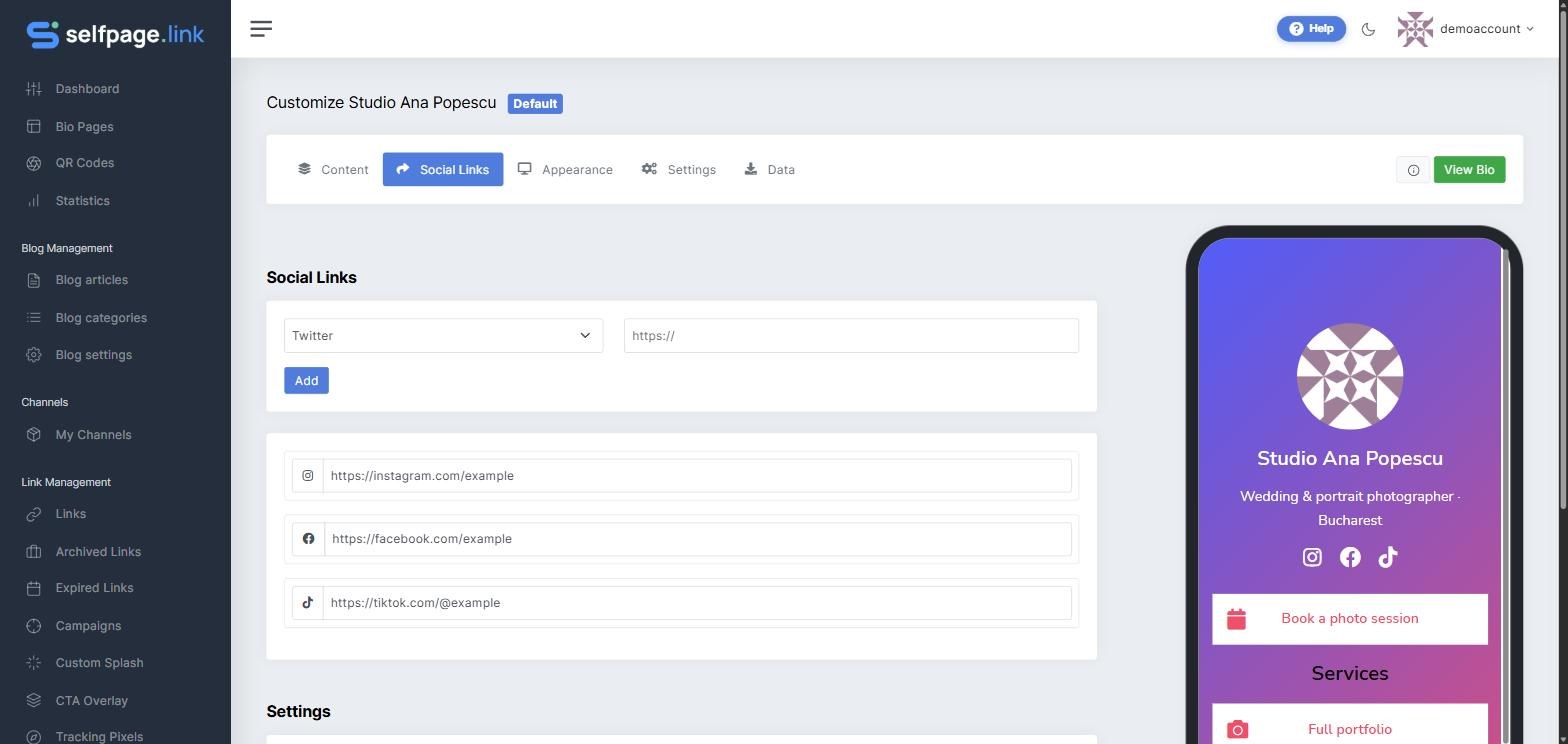Open Bio Pages in the sidebar
Image resolution: width=1568 pixels, height=744 pixels.
tap(84, 127)
